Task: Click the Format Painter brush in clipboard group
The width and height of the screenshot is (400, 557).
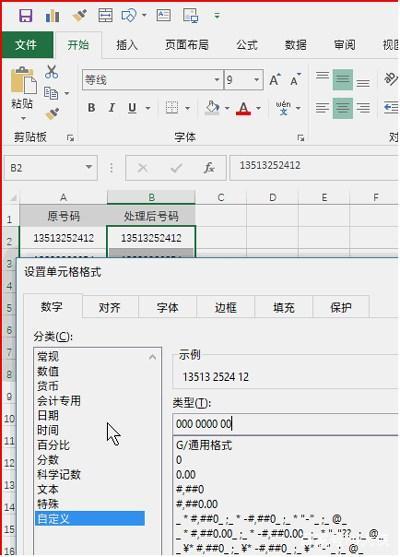Action: point(52,114)
